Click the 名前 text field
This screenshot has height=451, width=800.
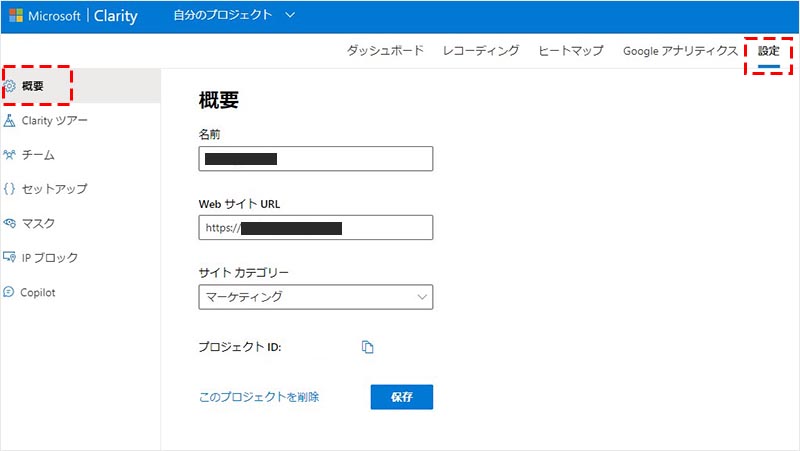click(x=316, y=158)
